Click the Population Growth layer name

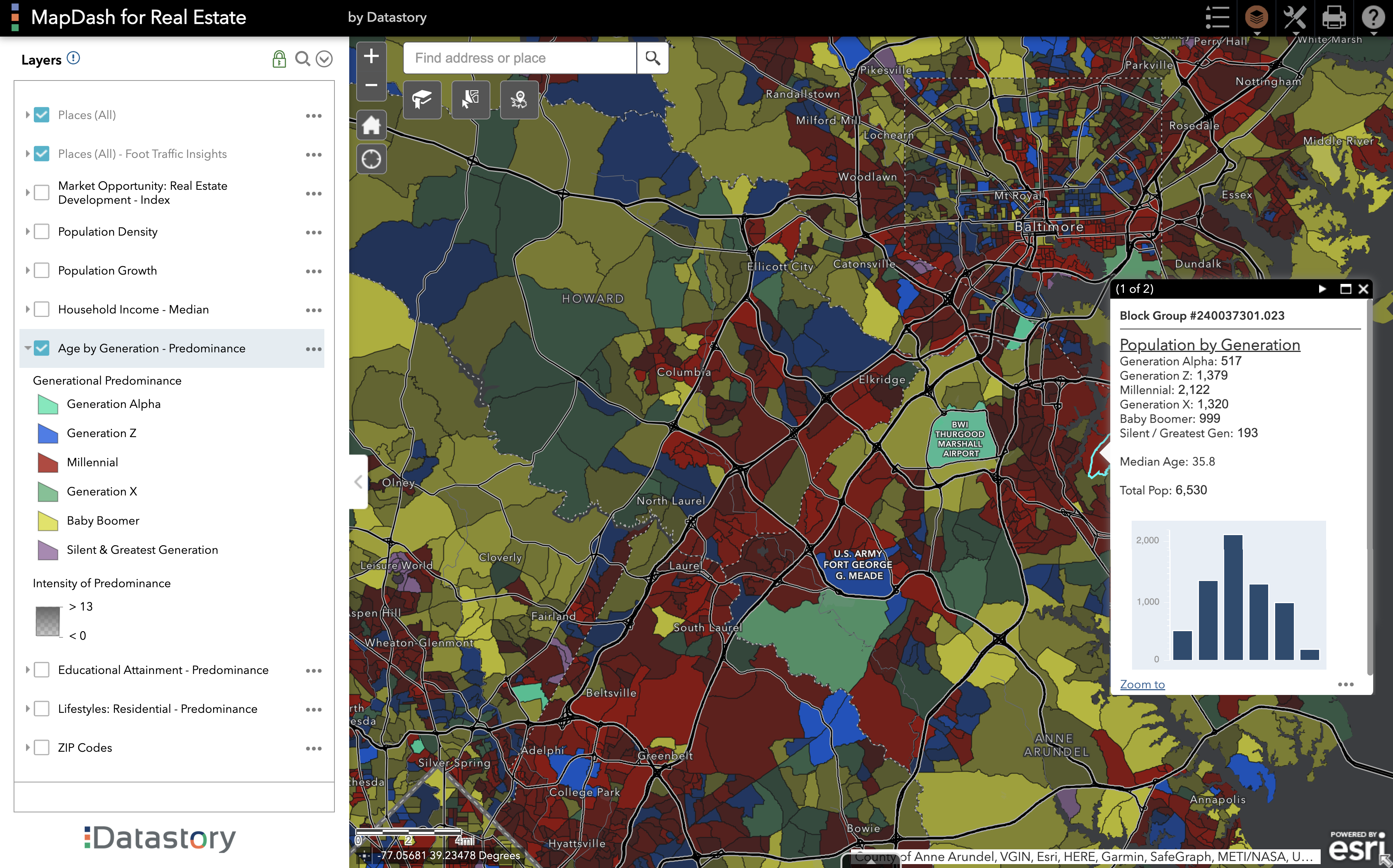click(107, 270)
